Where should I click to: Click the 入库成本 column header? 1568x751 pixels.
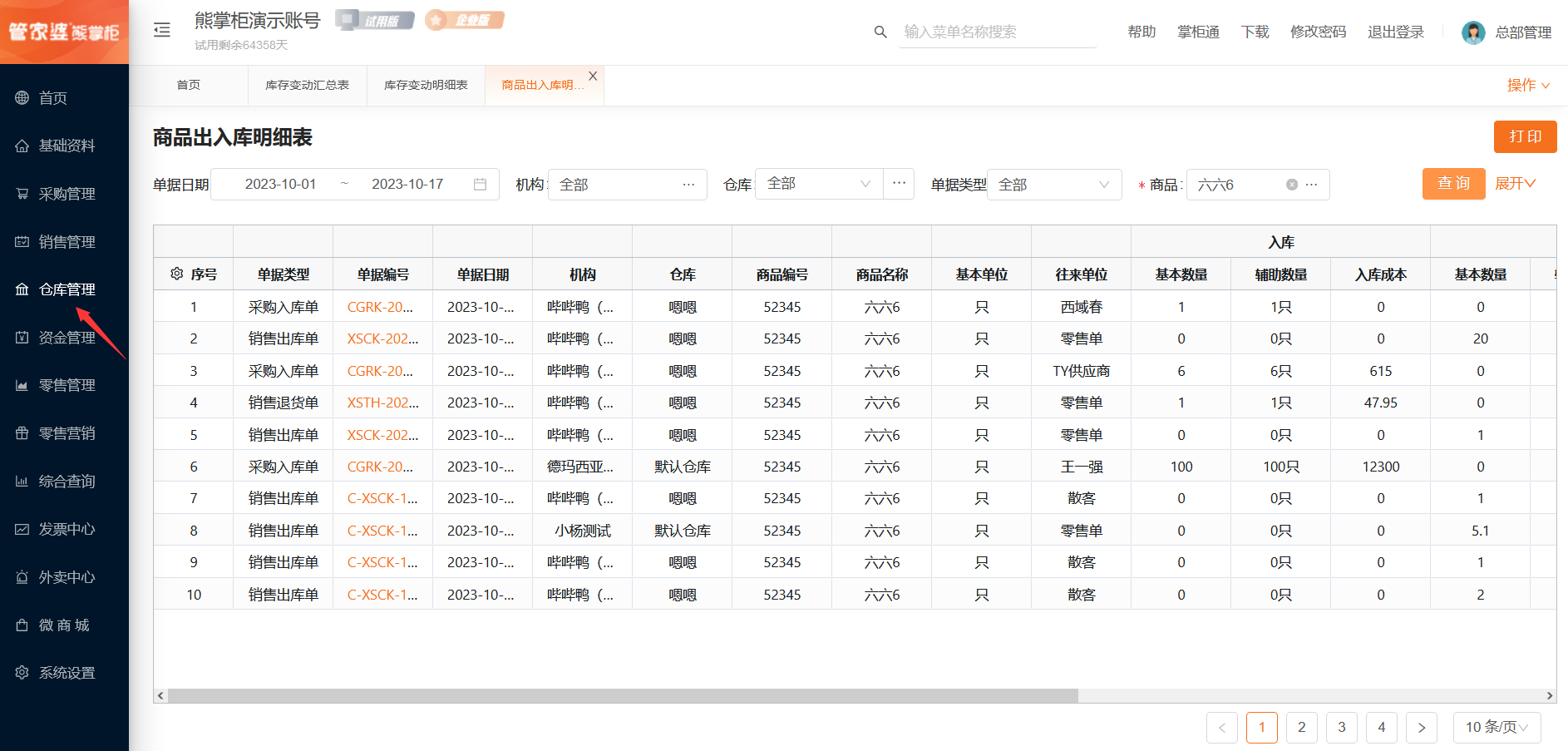(1380, 274)
